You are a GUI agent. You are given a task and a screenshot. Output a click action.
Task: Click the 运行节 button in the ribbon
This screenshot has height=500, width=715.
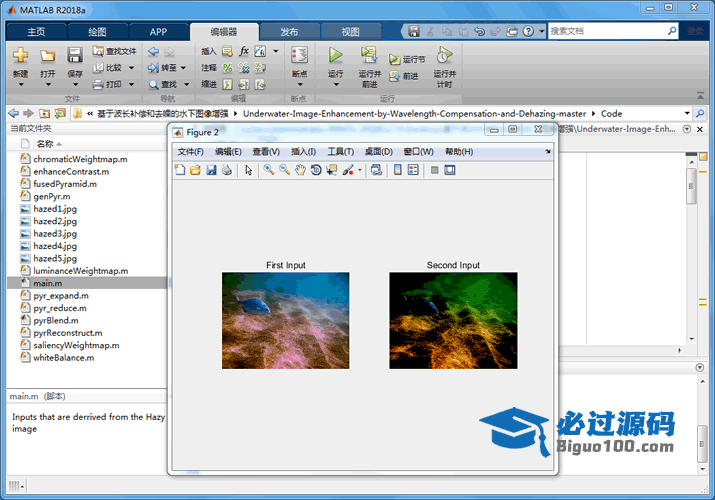(408, 60)
